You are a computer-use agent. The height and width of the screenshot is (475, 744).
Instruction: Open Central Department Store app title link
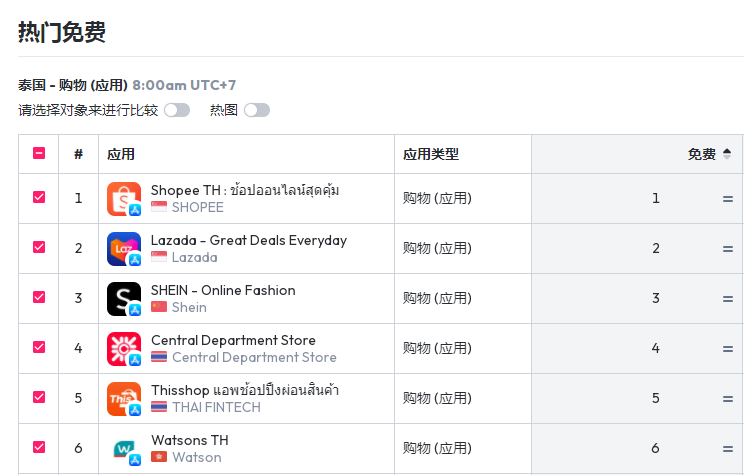(x=233, y=340)
